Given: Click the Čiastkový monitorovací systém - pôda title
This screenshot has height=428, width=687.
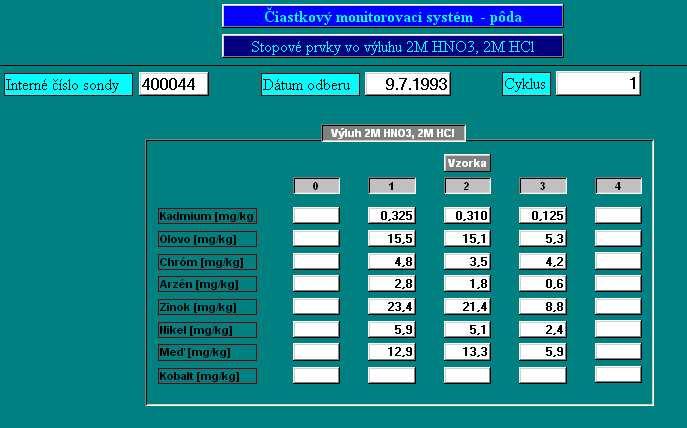Looking at the screenshot, I should coord(393,17).
